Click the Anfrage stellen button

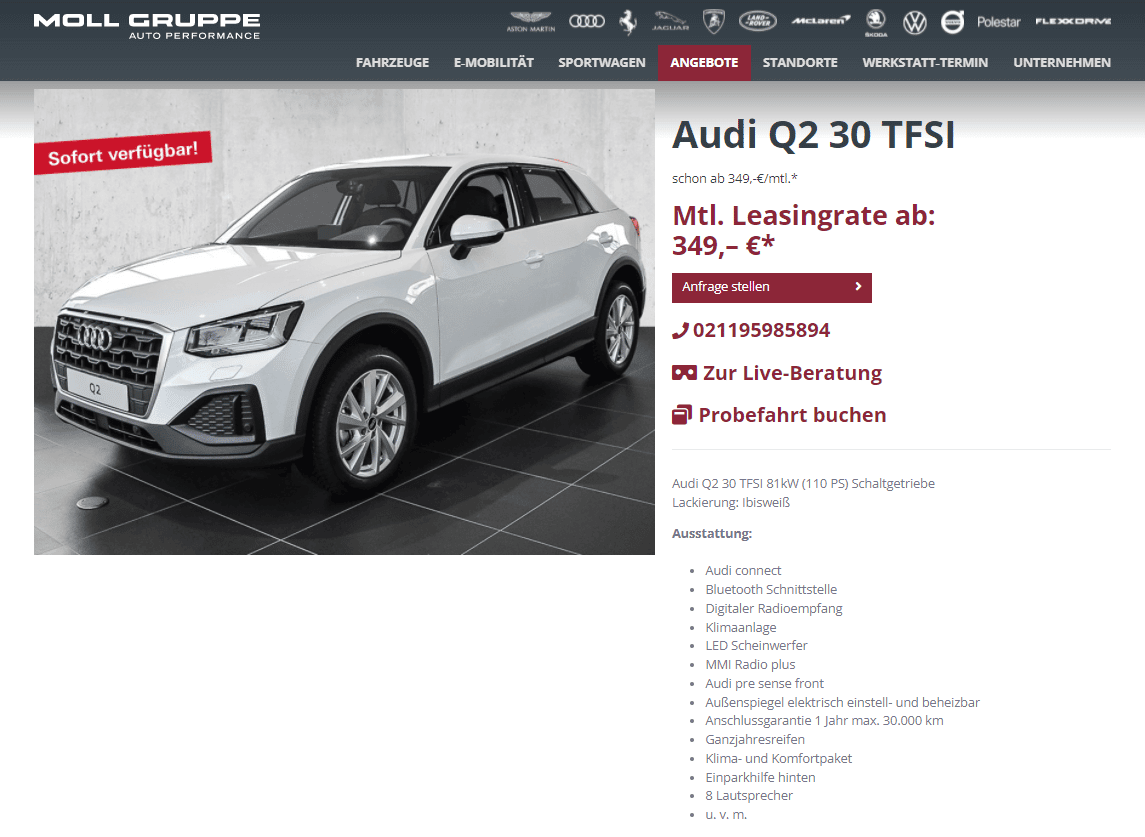[772, 287]
